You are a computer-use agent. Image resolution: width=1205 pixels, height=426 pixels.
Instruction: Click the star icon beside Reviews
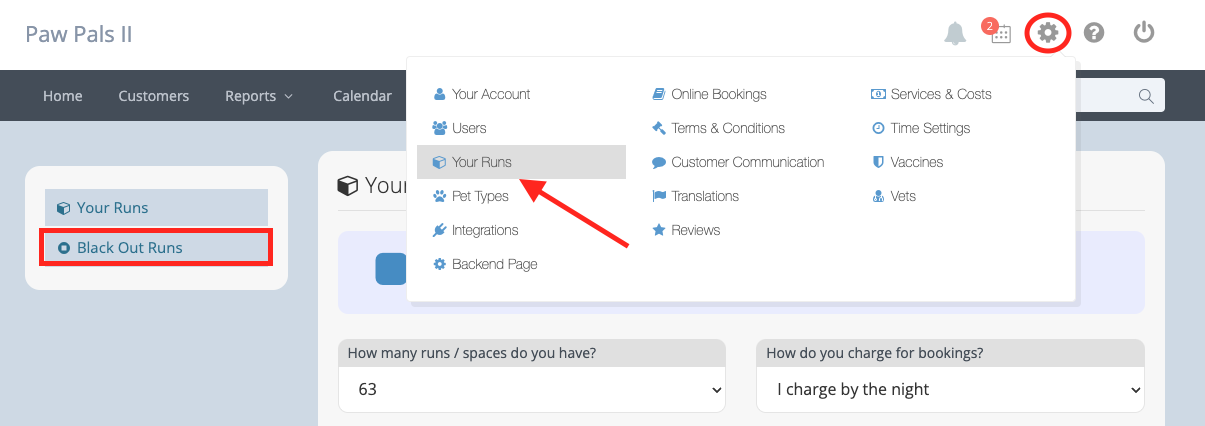coord(658,230)
